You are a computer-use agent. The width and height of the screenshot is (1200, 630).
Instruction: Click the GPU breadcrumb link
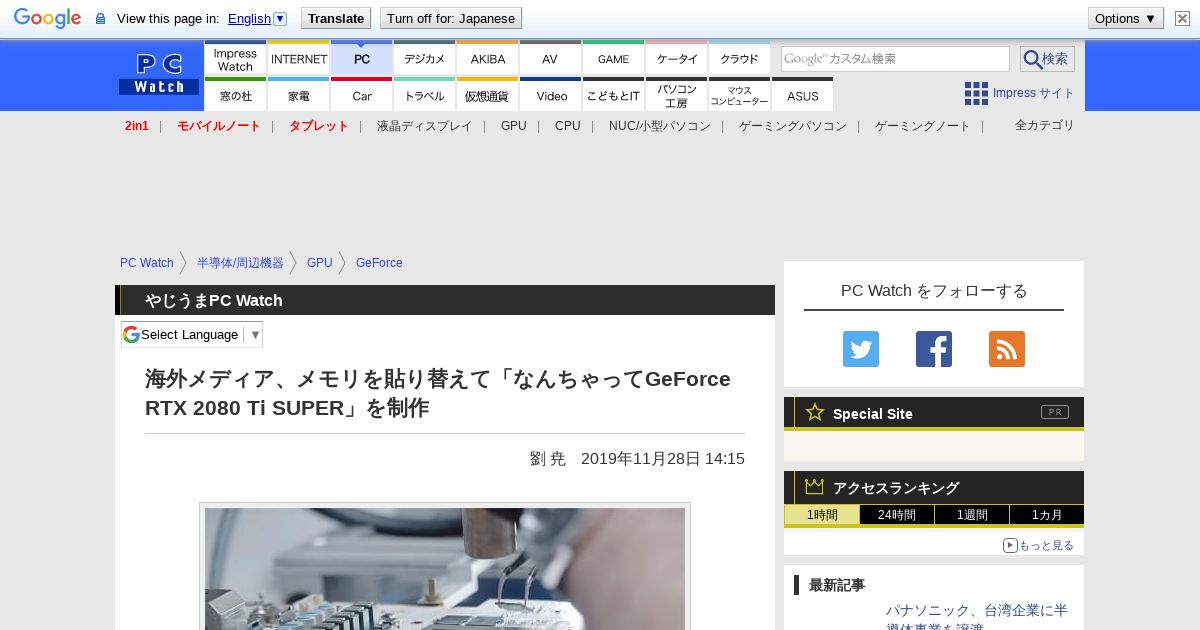(x=320, y=263)
